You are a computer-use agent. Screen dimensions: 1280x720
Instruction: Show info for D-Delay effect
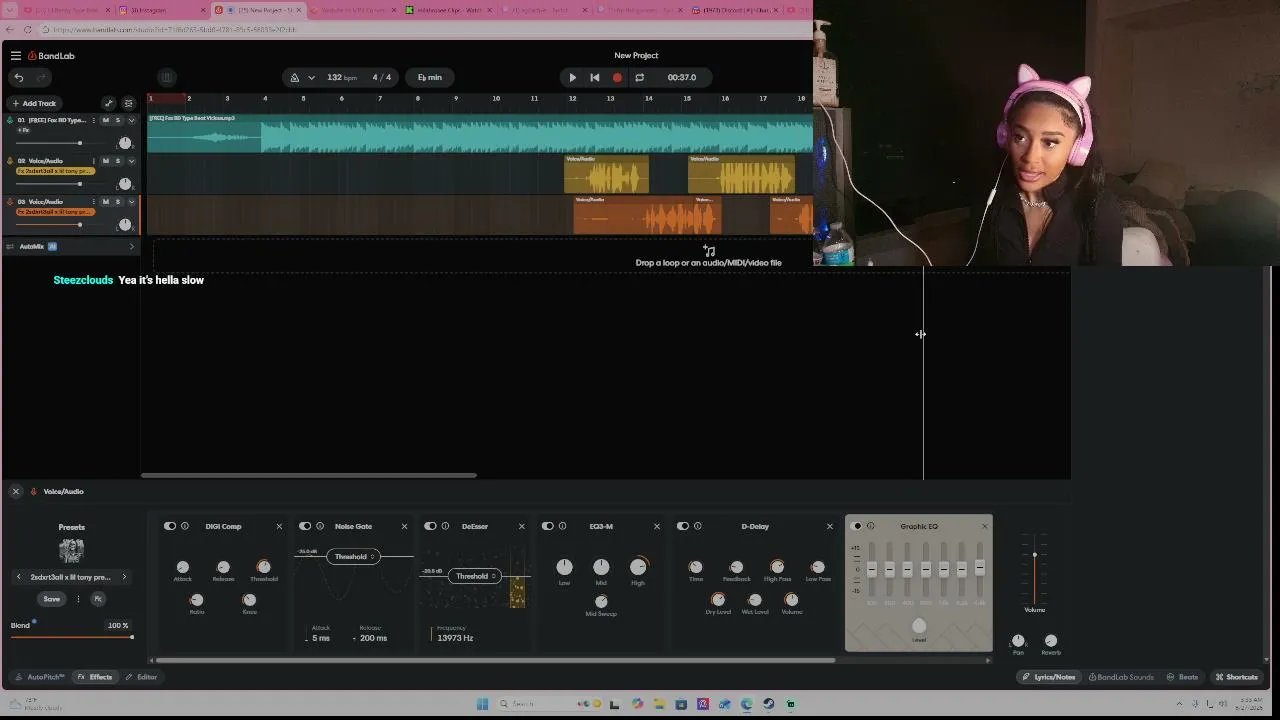[697, 526]
